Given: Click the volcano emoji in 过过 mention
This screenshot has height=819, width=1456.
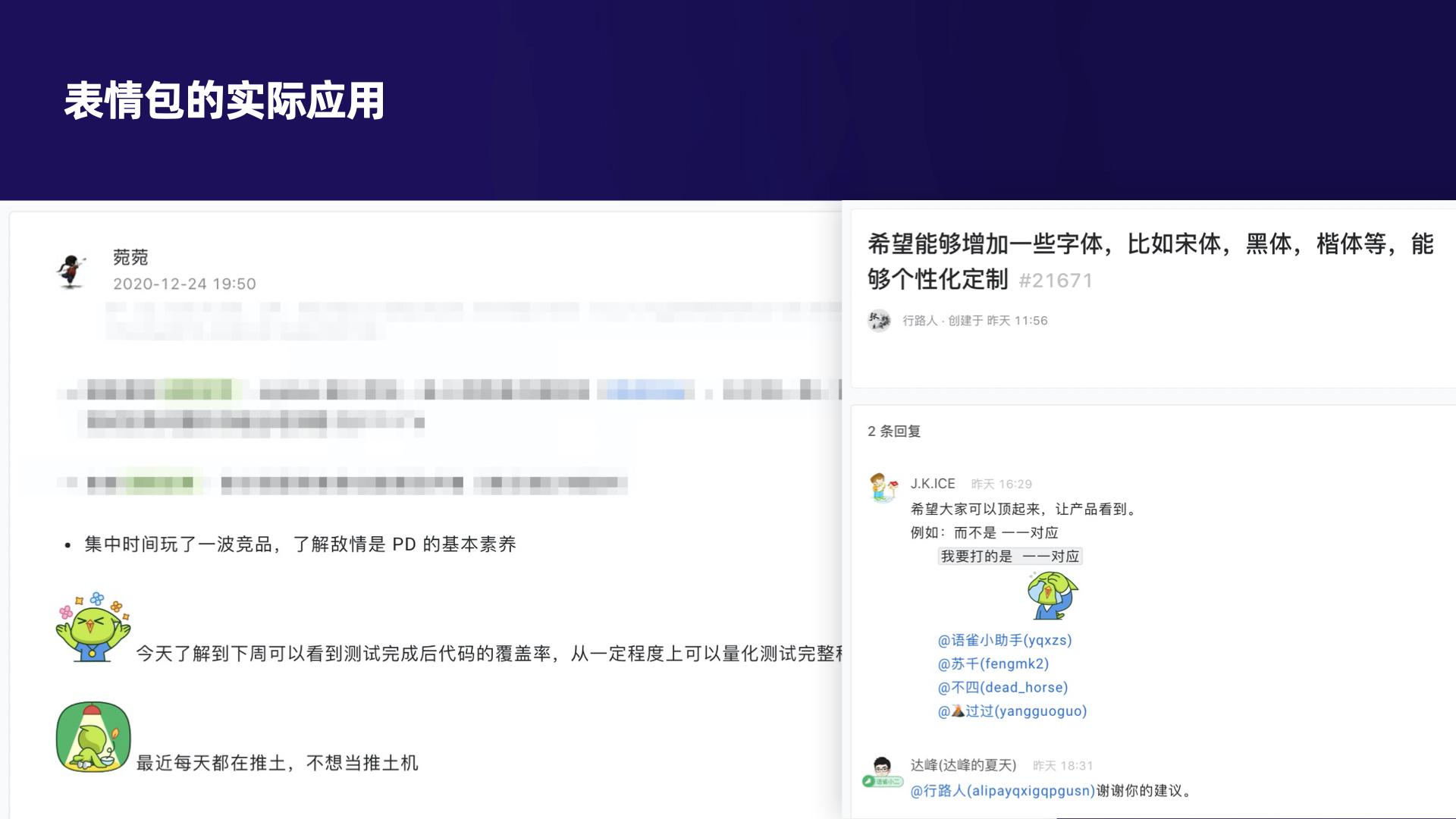Looking at the screenshot, I should pyautogui.click(x=958, y=711).
